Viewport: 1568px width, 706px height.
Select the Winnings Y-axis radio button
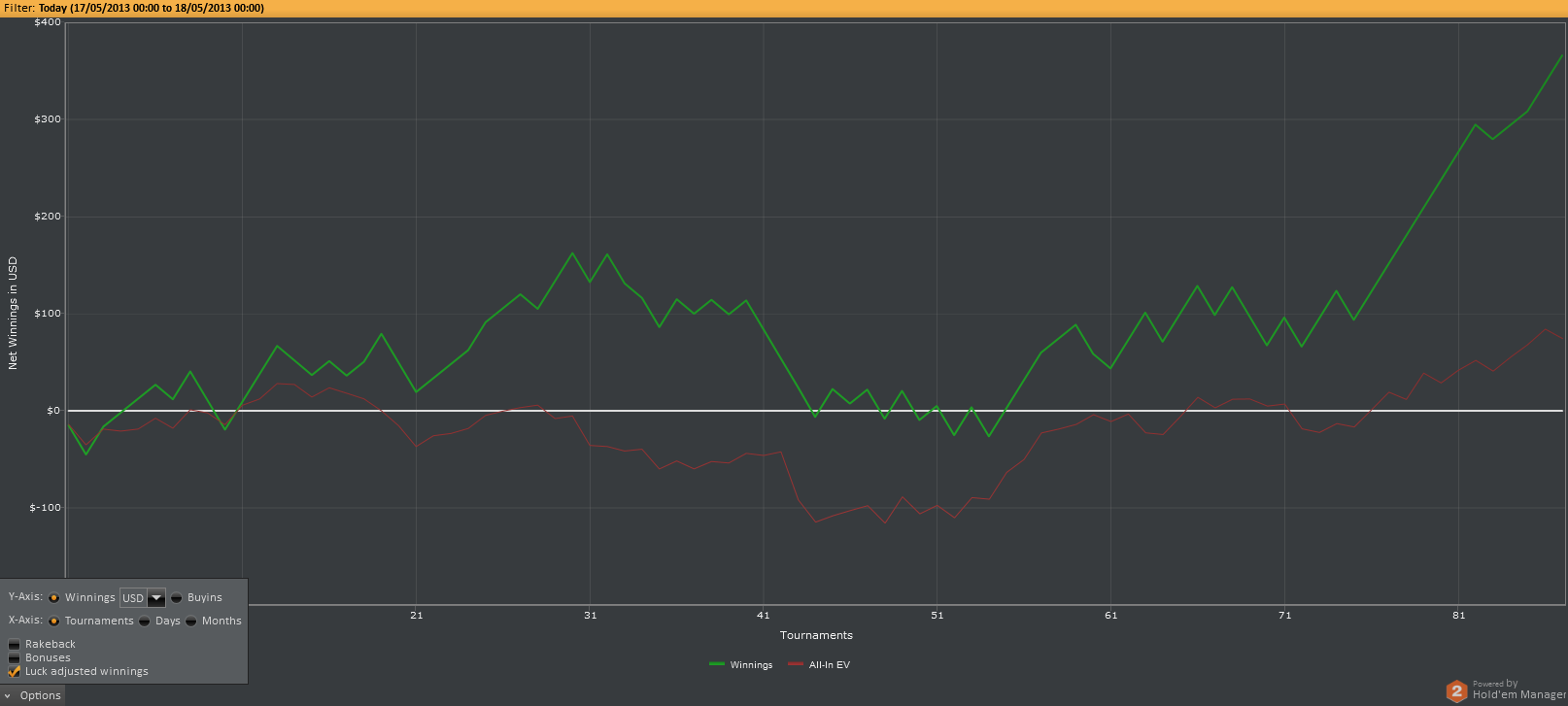[54, 597]
